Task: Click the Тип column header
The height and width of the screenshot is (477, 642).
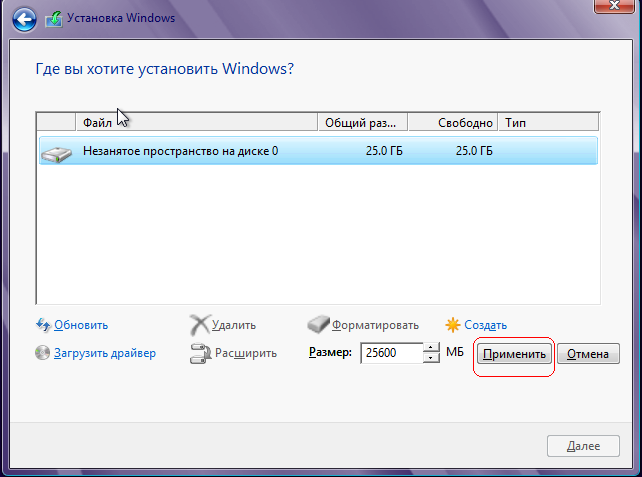Action: click(548, 122)
